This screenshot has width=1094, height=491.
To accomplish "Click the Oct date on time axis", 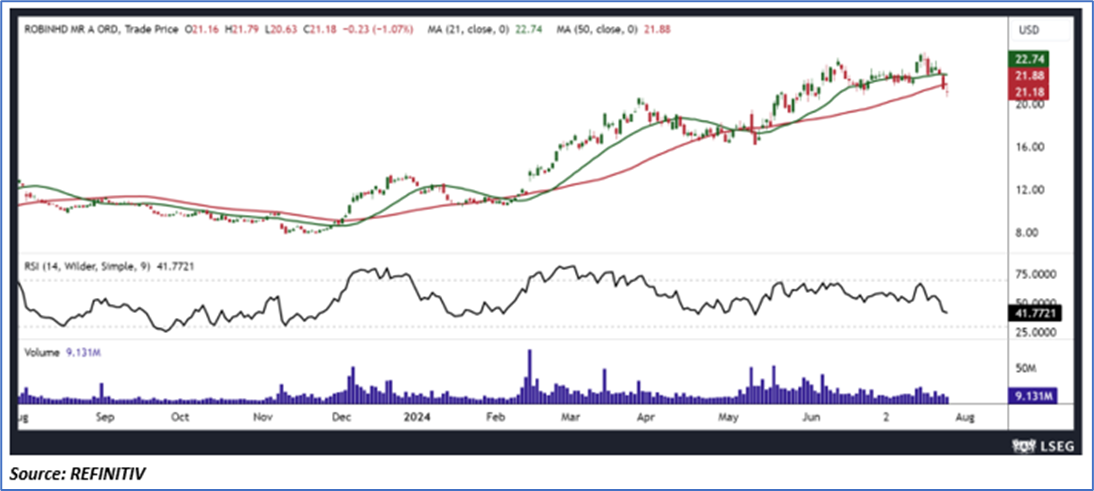I will coord(180,418).
